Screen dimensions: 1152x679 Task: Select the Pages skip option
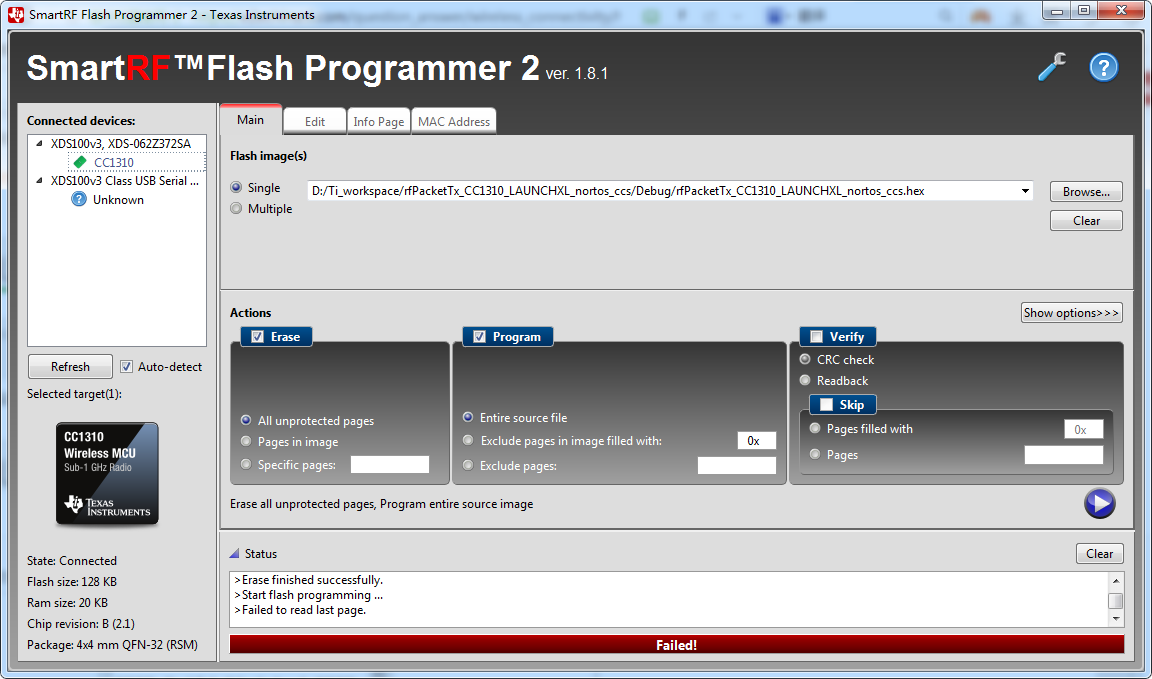click(x=815, y=455)
